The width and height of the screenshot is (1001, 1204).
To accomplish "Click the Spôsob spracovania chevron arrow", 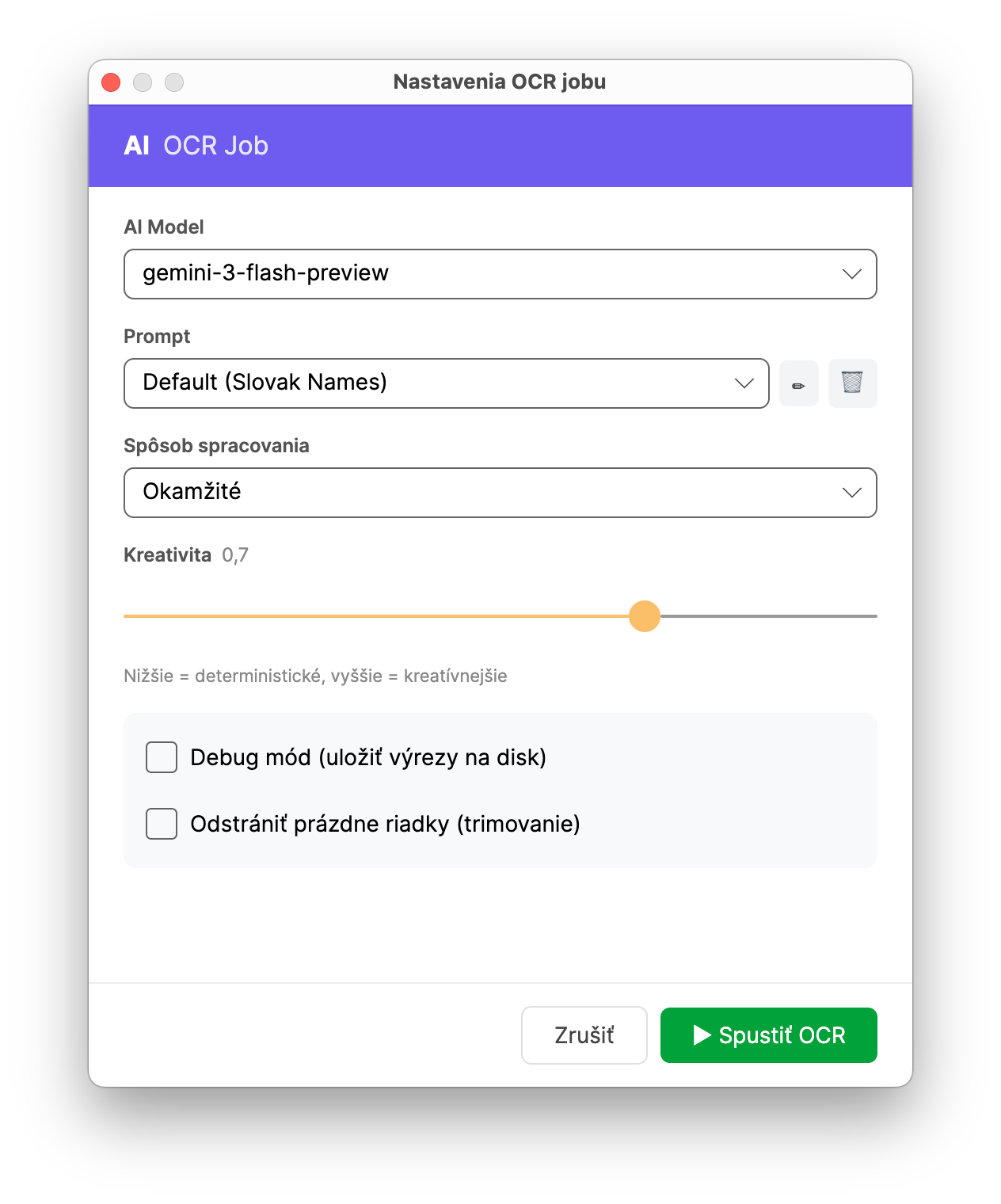I will (x=851, y=493).
